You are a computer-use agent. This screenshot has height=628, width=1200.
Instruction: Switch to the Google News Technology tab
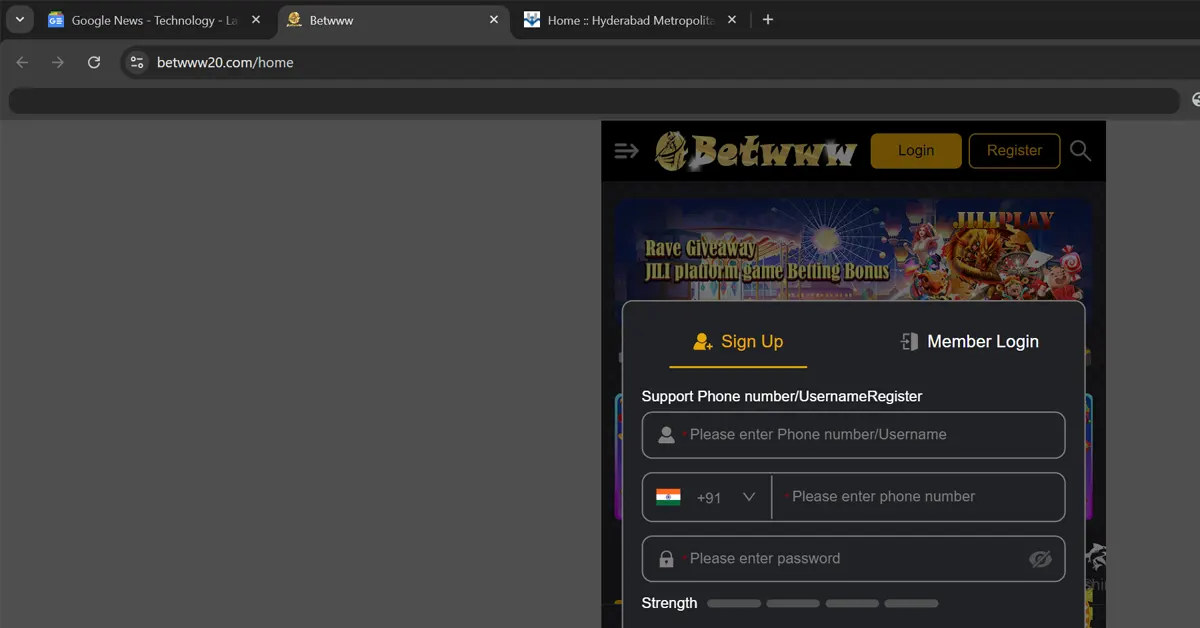[x=155, y=20]
